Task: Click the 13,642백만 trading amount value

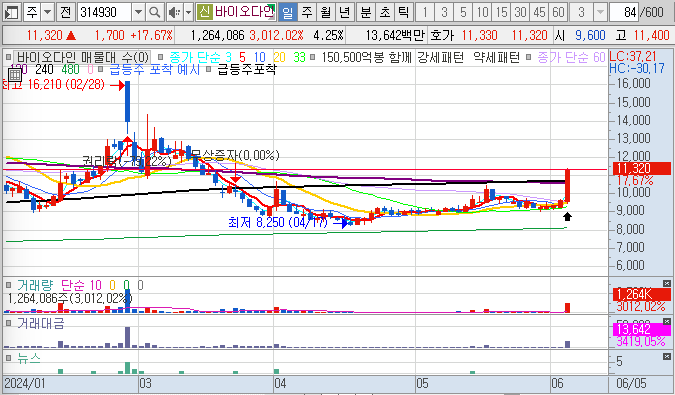Action: point(395,35)
